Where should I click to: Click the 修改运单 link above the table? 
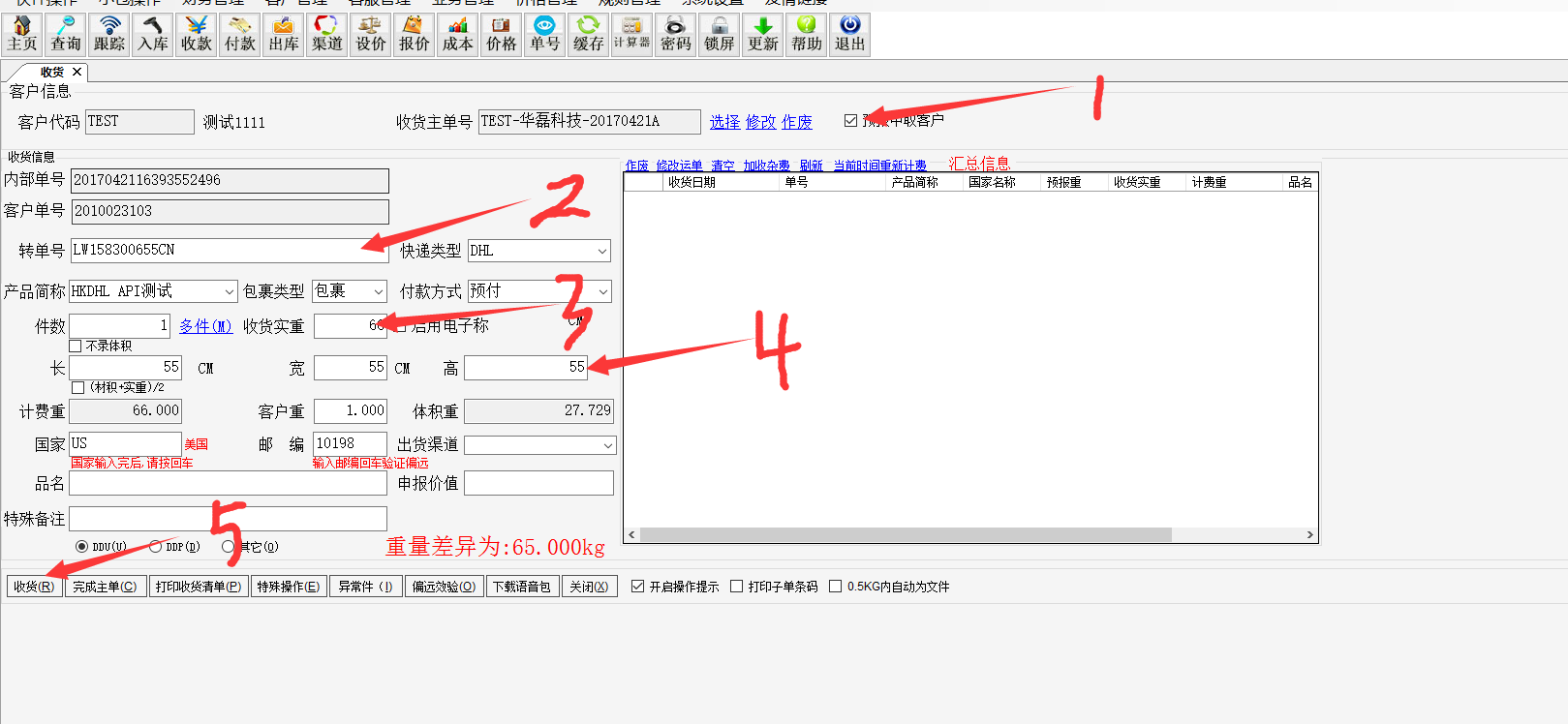click(679, 166)
